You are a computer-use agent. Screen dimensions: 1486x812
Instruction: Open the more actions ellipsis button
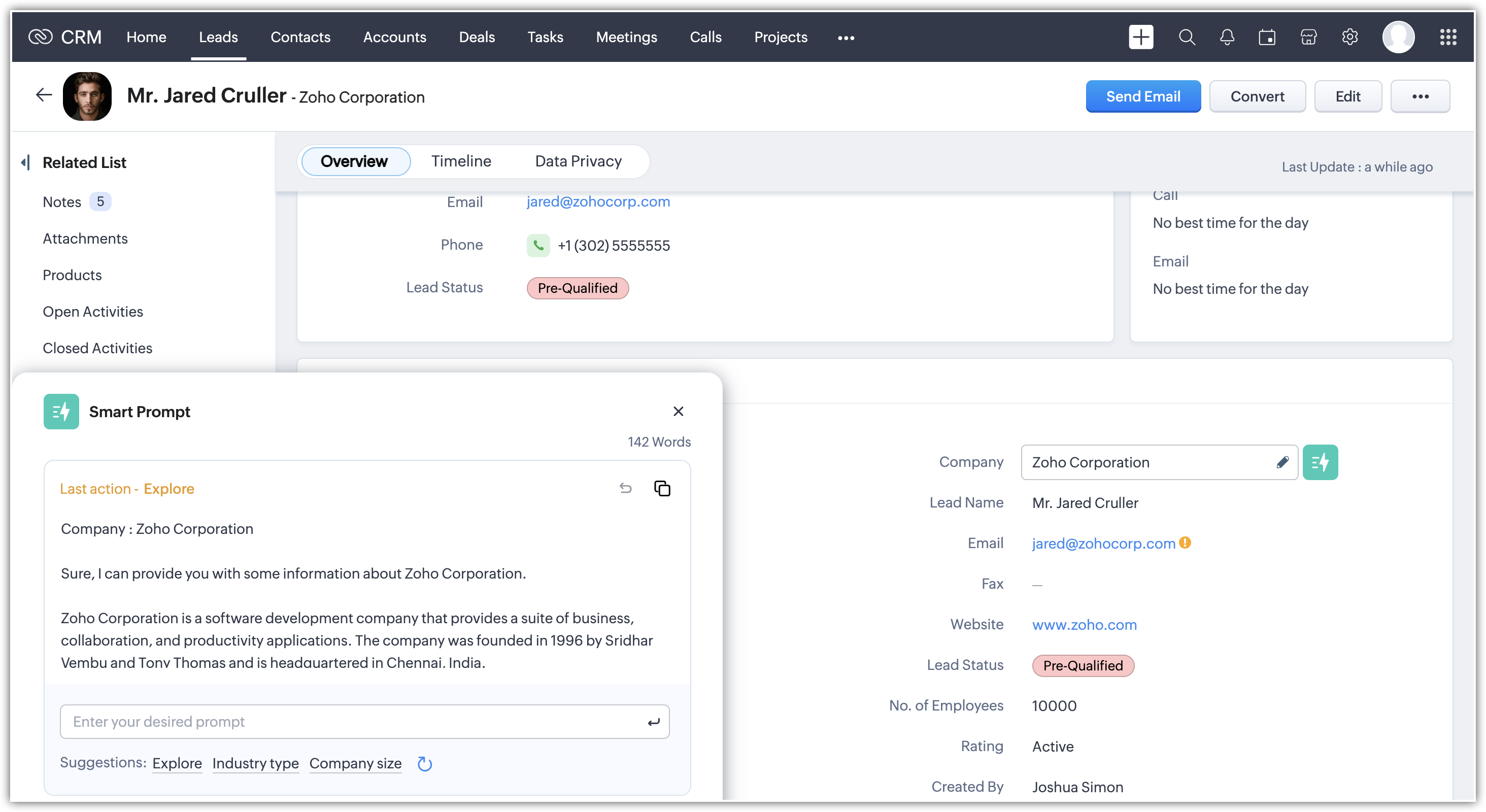[1420, 96]
